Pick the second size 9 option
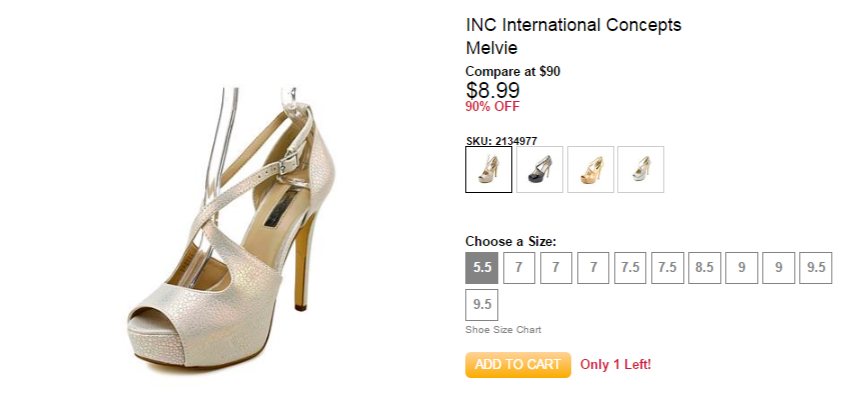This screenshot has width=854, height=399. 778,268
